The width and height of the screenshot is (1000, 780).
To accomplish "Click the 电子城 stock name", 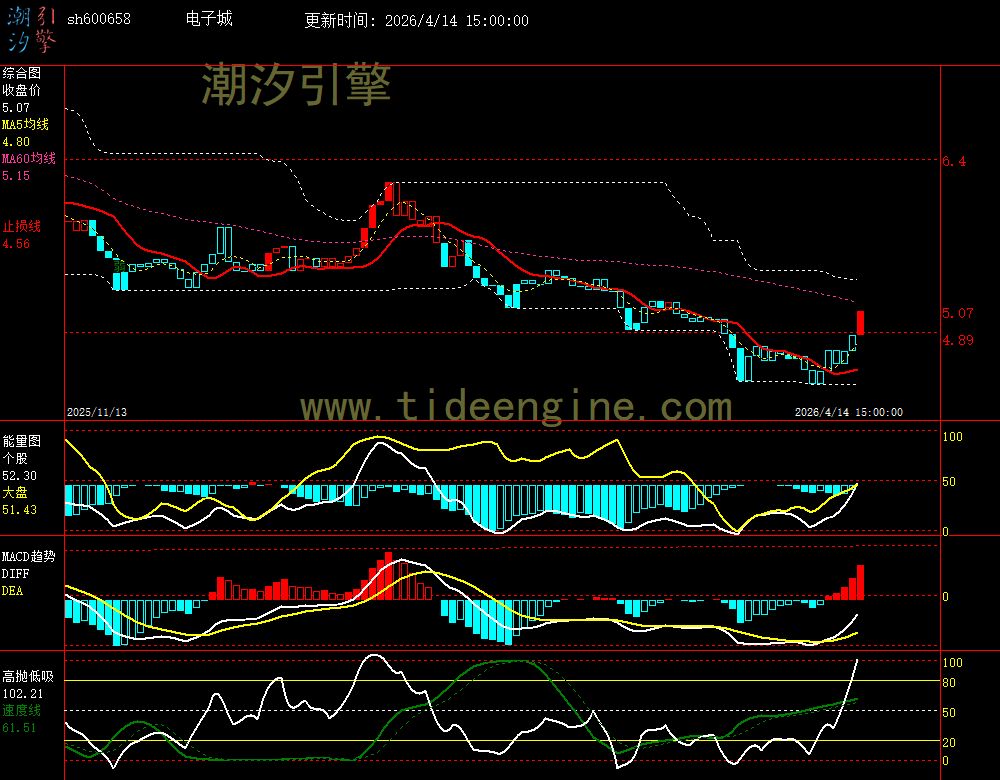I will [x=209, y=19].
